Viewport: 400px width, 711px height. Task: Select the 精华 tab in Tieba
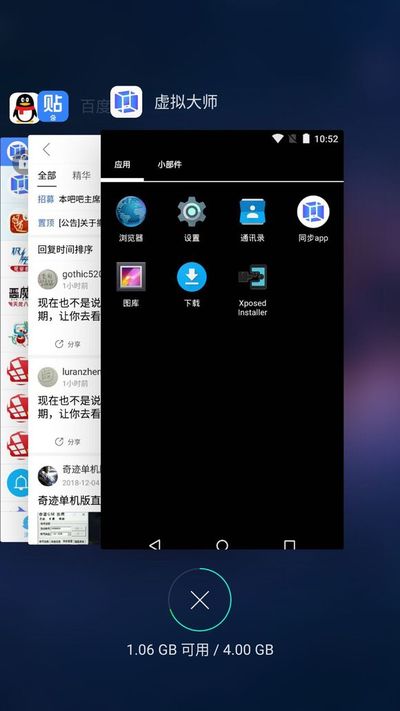click(82, 175)
